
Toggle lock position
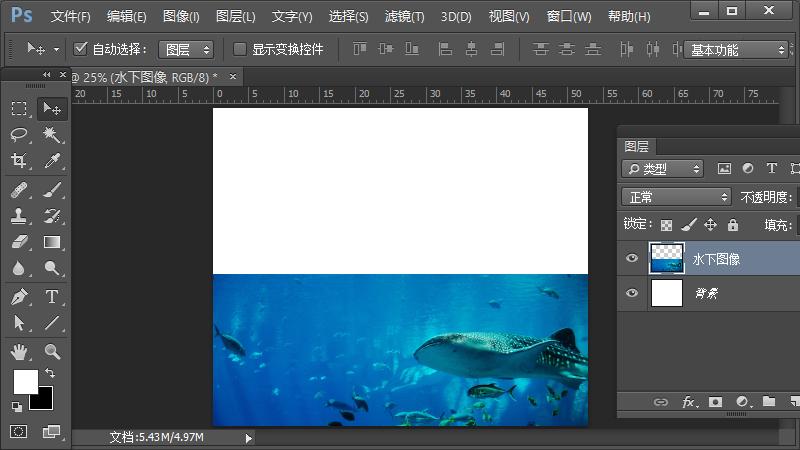click(x=710, y=224)
